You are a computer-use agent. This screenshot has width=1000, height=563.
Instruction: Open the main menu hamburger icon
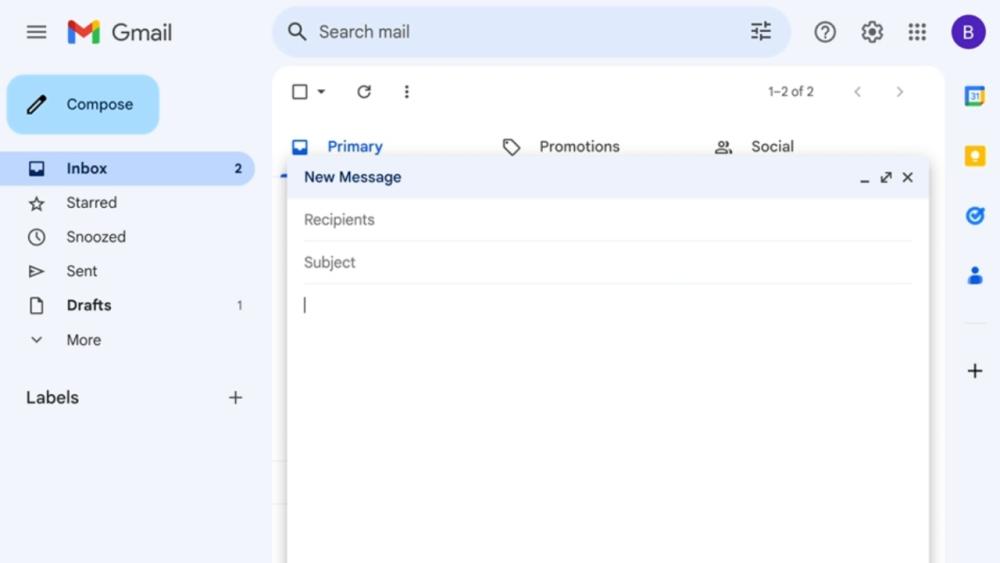pyautogui.click(x=37, y=32)
